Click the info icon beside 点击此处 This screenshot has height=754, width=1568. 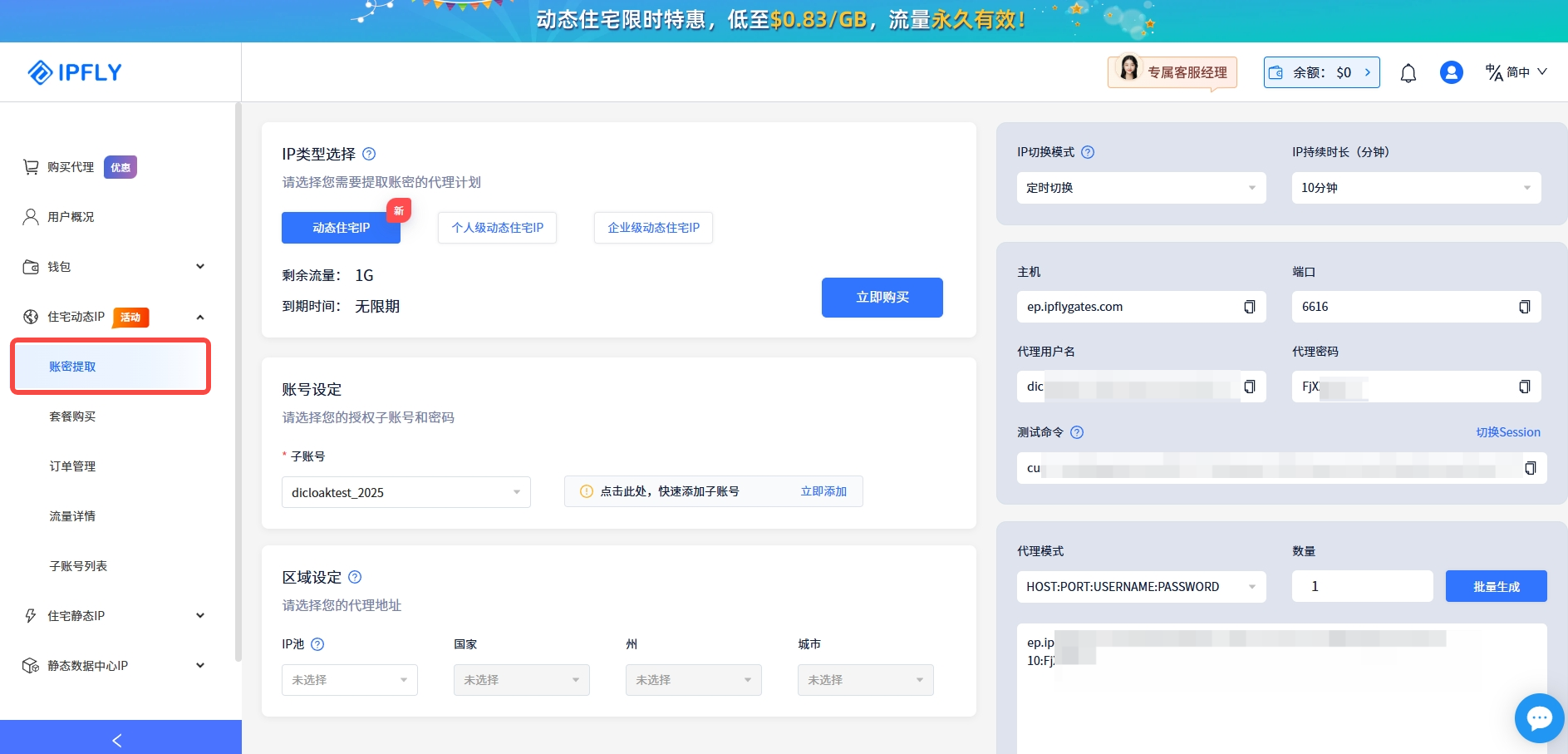pos(587,491)
